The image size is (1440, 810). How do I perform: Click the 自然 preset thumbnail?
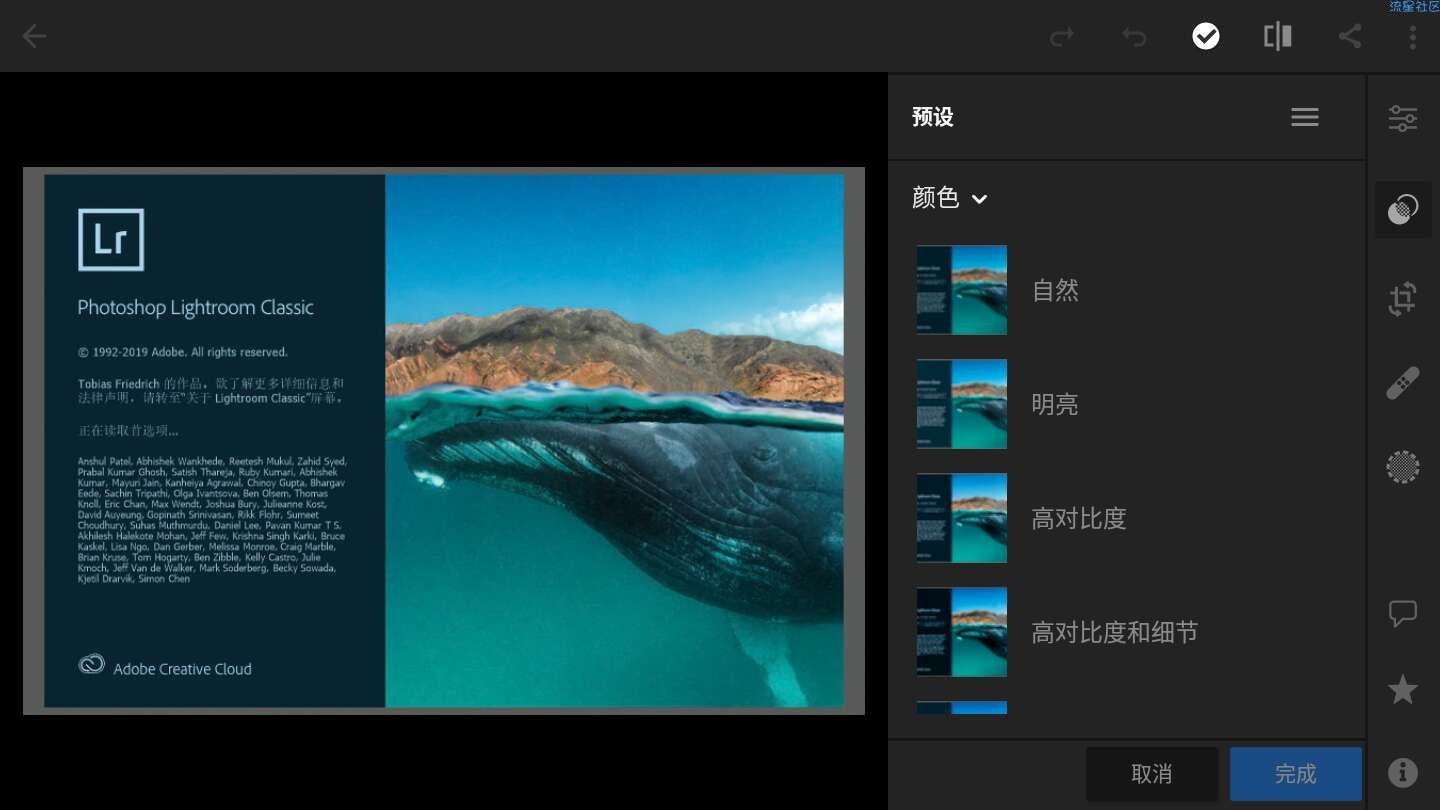[x=962, y=290]
